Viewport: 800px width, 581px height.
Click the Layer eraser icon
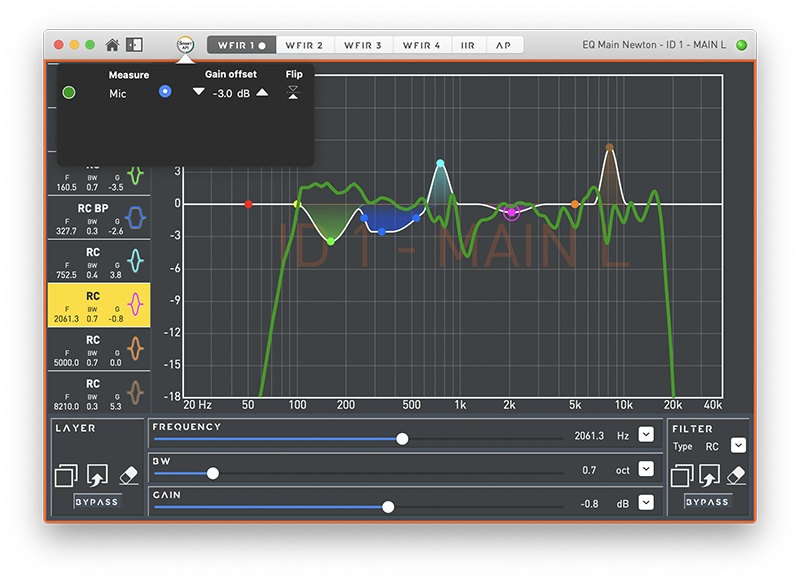pyautogui.click(x=129, y=475)
